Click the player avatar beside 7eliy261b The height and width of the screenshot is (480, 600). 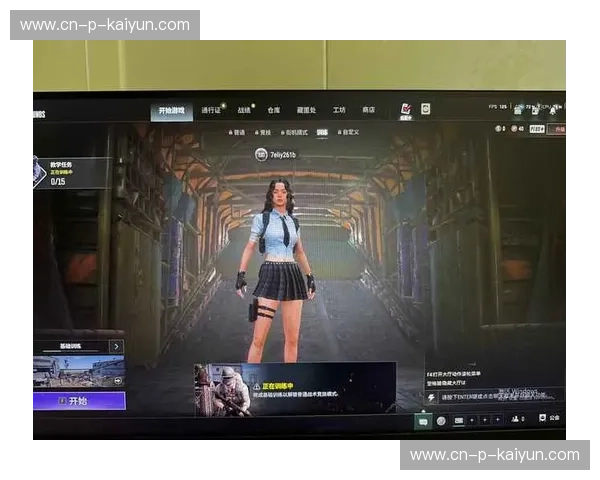pos(261,155)
